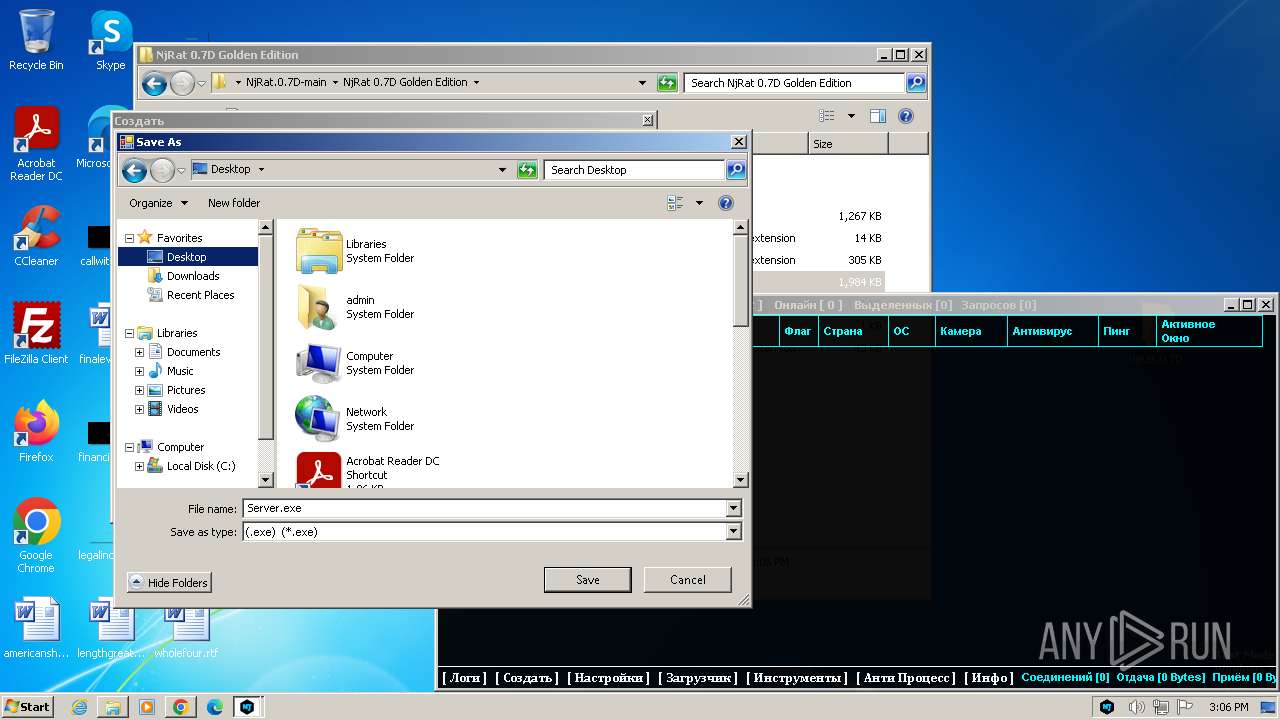
Task: Click the 3:06 PM system clock
Action: [x=1228, y=707]
